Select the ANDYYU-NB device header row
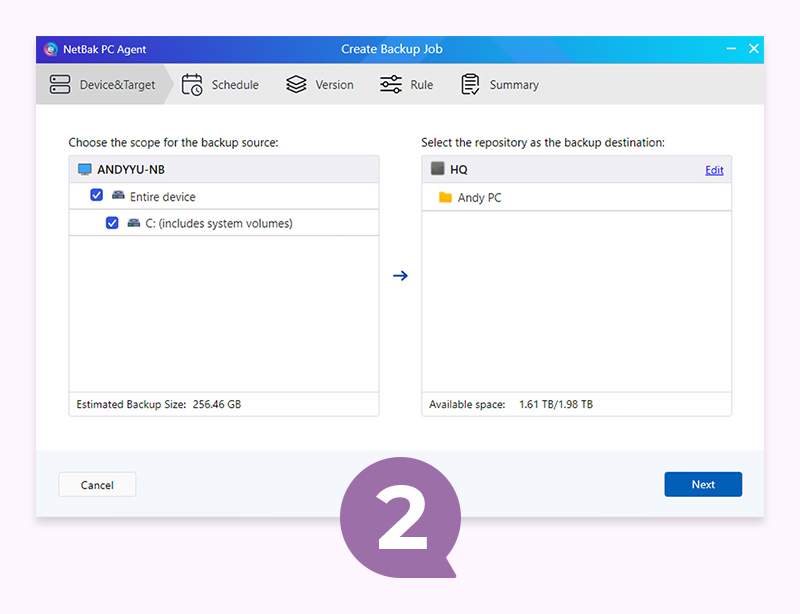The image size is (800, 614). point(224,169)
